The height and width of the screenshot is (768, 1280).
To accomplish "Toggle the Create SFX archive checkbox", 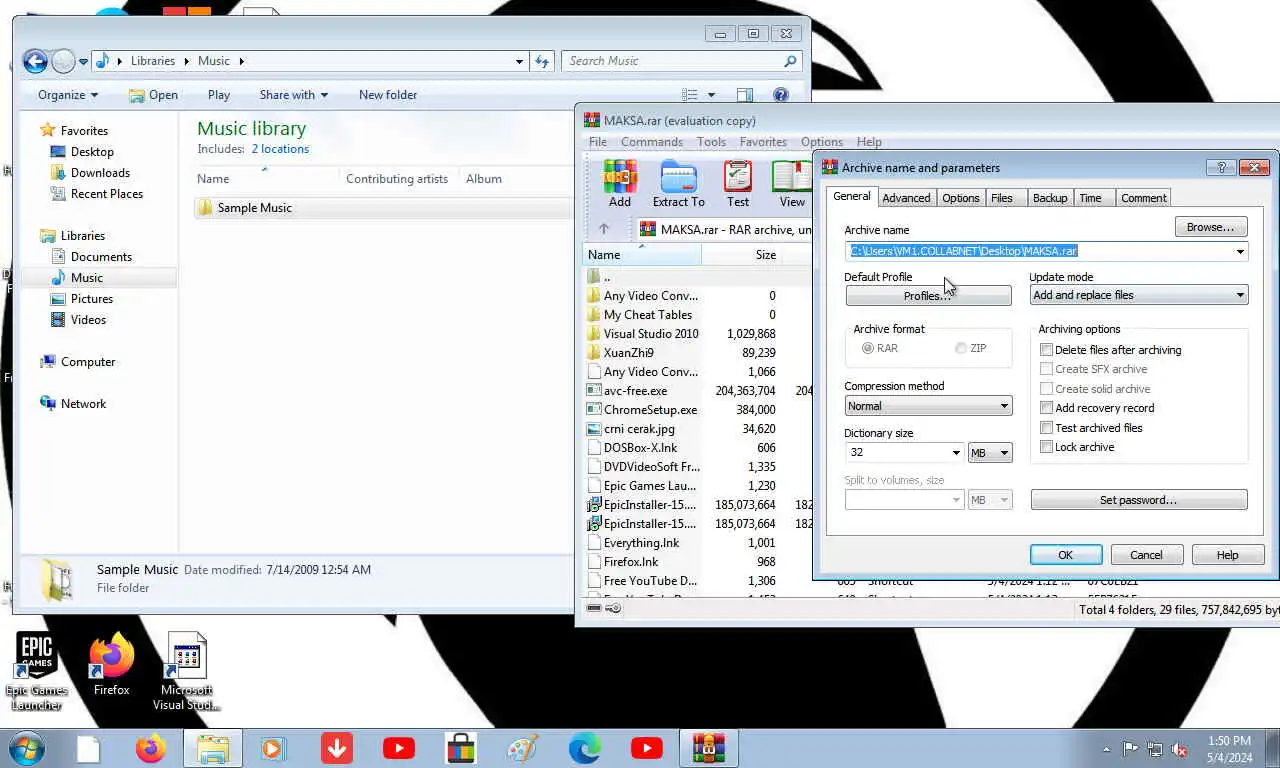I will [x=1046, y=369].
